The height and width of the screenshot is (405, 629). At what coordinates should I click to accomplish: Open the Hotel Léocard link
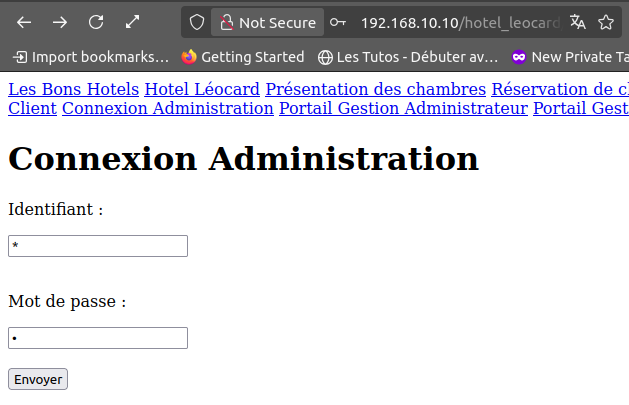pos(202,89)
